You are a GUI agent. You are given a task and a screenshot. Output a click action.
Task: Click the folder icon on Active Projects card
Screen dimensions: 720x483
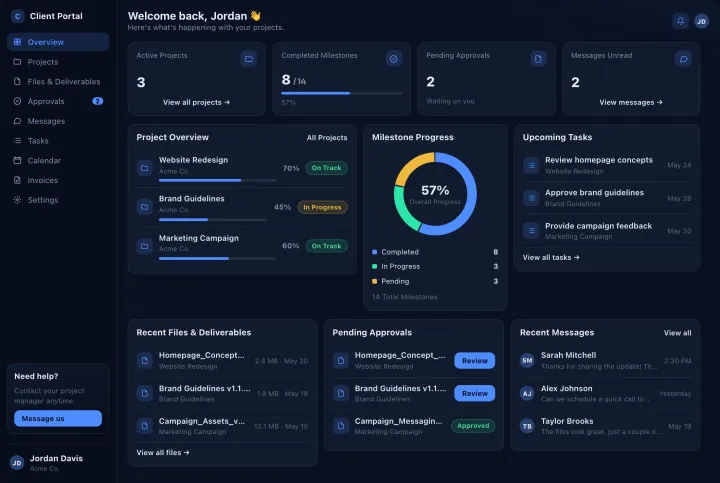pyautogui.click(x=248, y=59)
